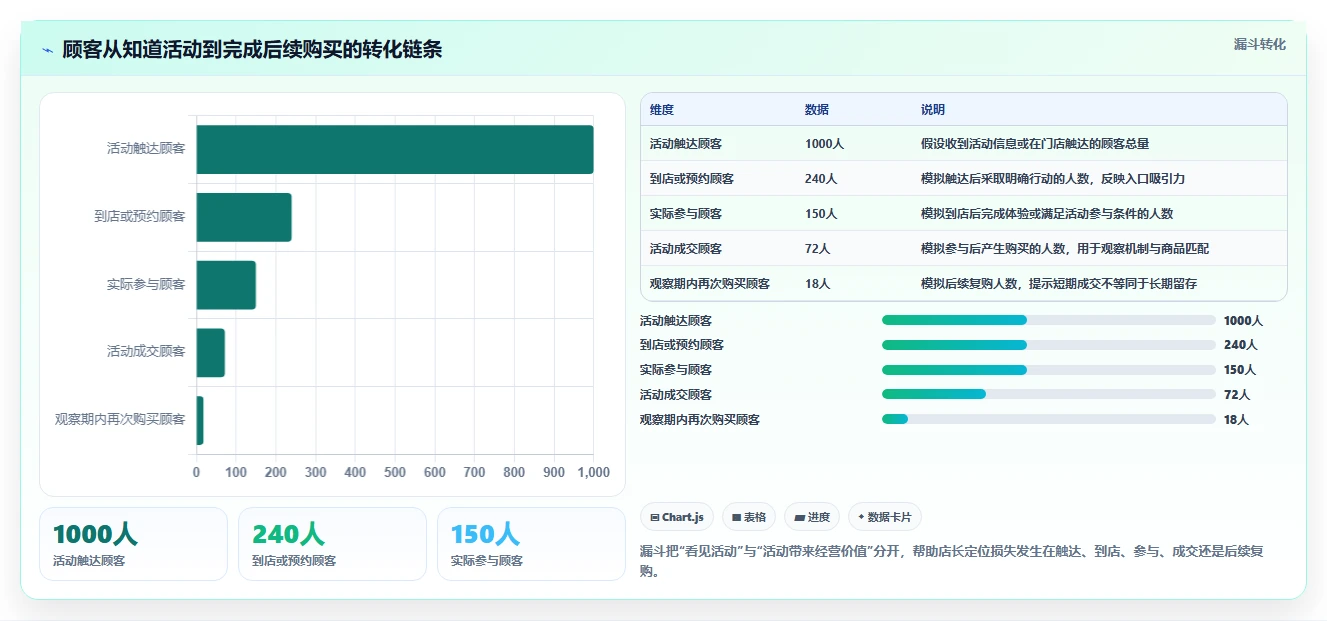Viewport: 1327px width, 621px height.
Task: Click the 漏斗转化 tag in the header
Action: pos(1259,45)
